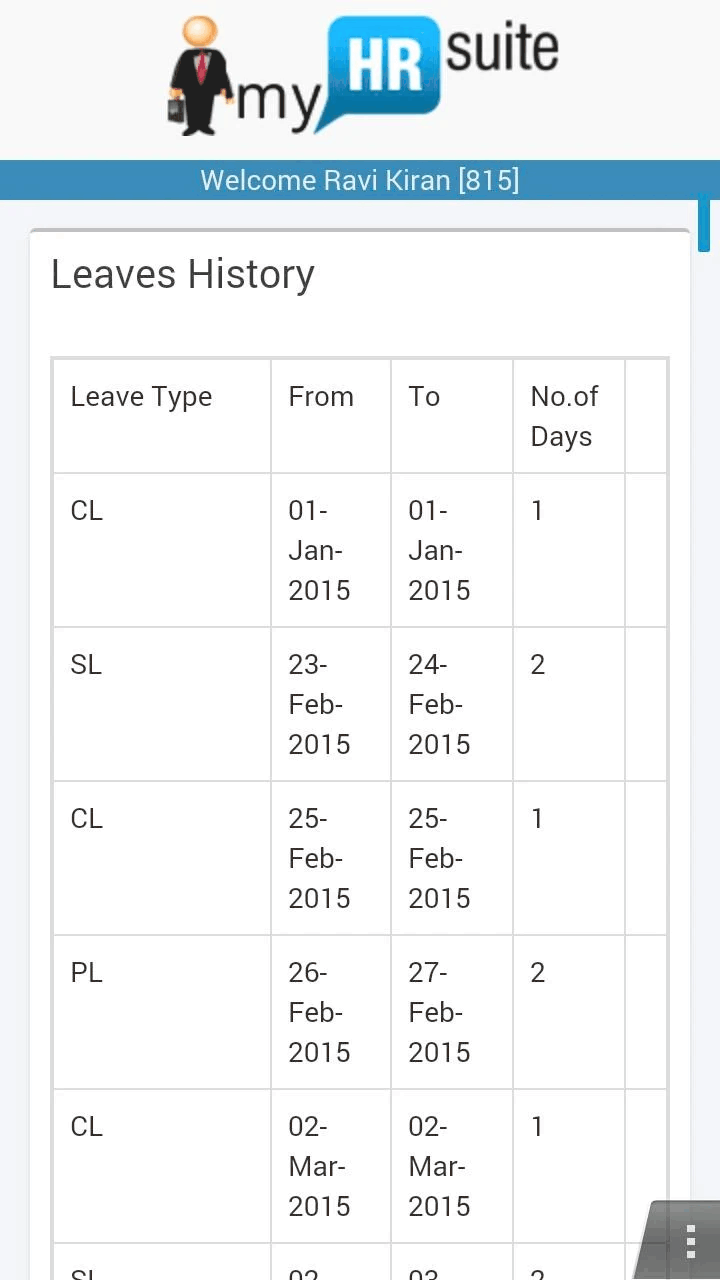Viewport: 720px width, 1280px height.
Task: Tap the From date 01-Jan-2015 cell
Action: coord(319,550)
